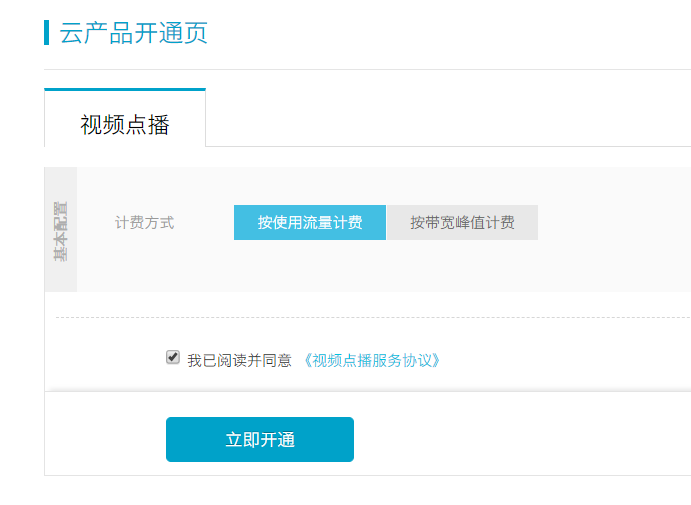
Task: Click the 我已阅读并同意 checkbox label text
Action: coord(239,360)
